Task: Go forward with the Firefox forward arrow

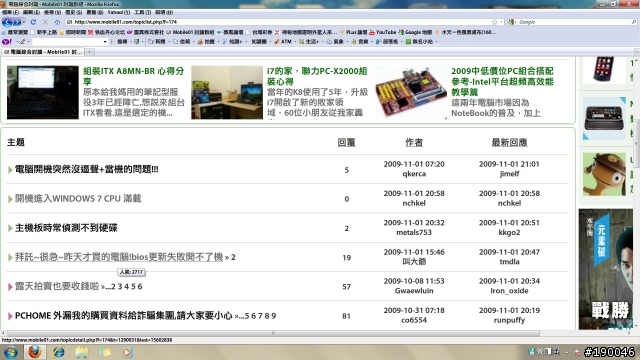Action: pos(17,22)
